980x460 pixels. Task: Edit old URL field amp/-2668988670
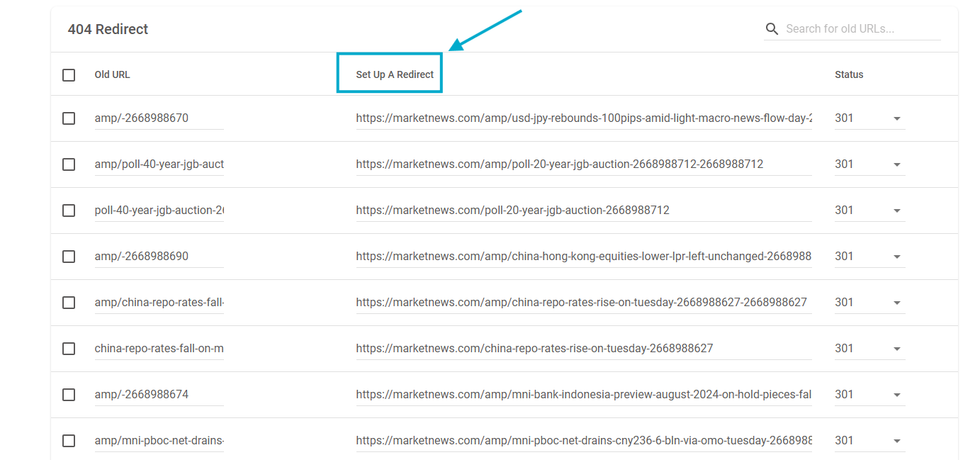click(x=158, y=118)
